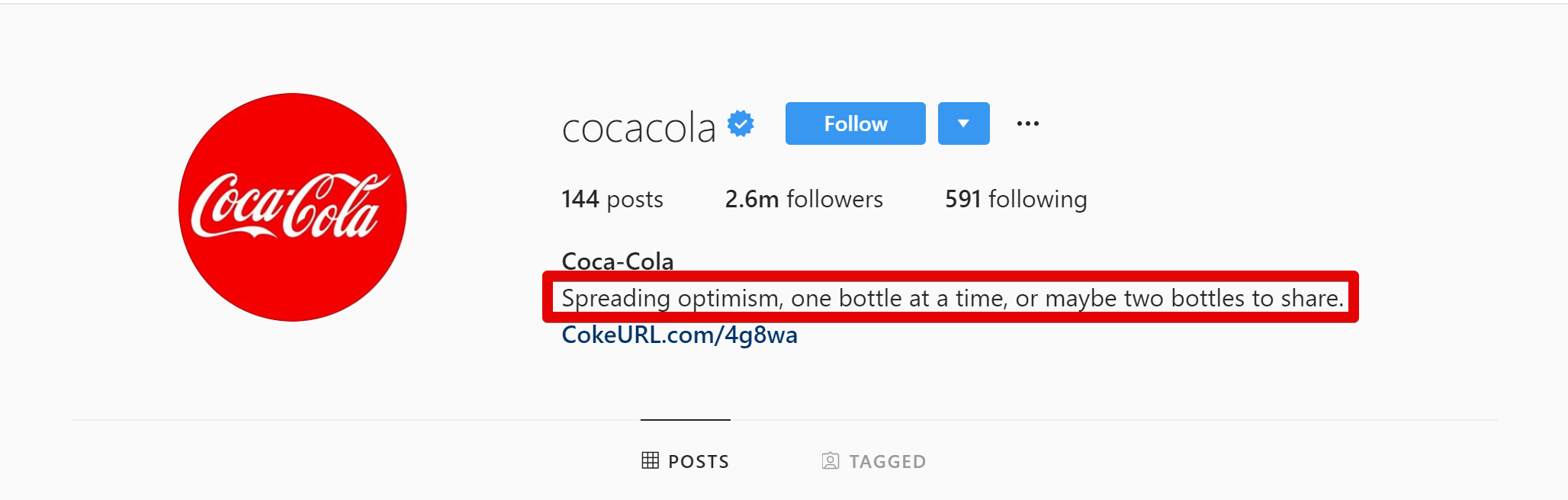Click the 591 following count

(1016, 199)
